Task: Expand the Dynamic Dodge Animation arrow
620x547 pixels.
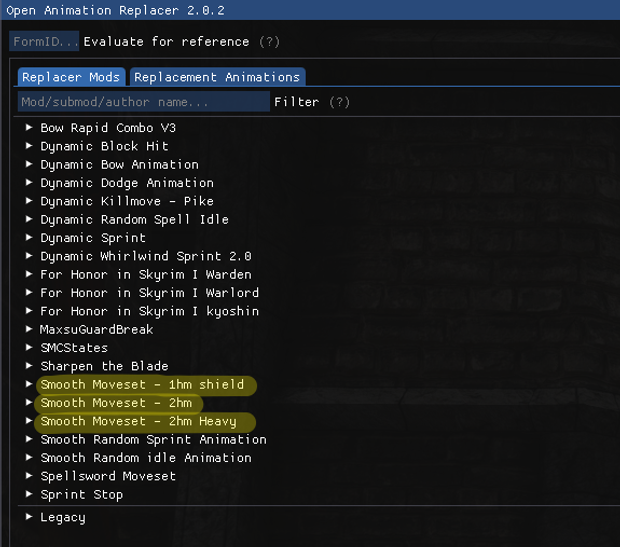Action: pyautogui.click(x=30, y=183)
